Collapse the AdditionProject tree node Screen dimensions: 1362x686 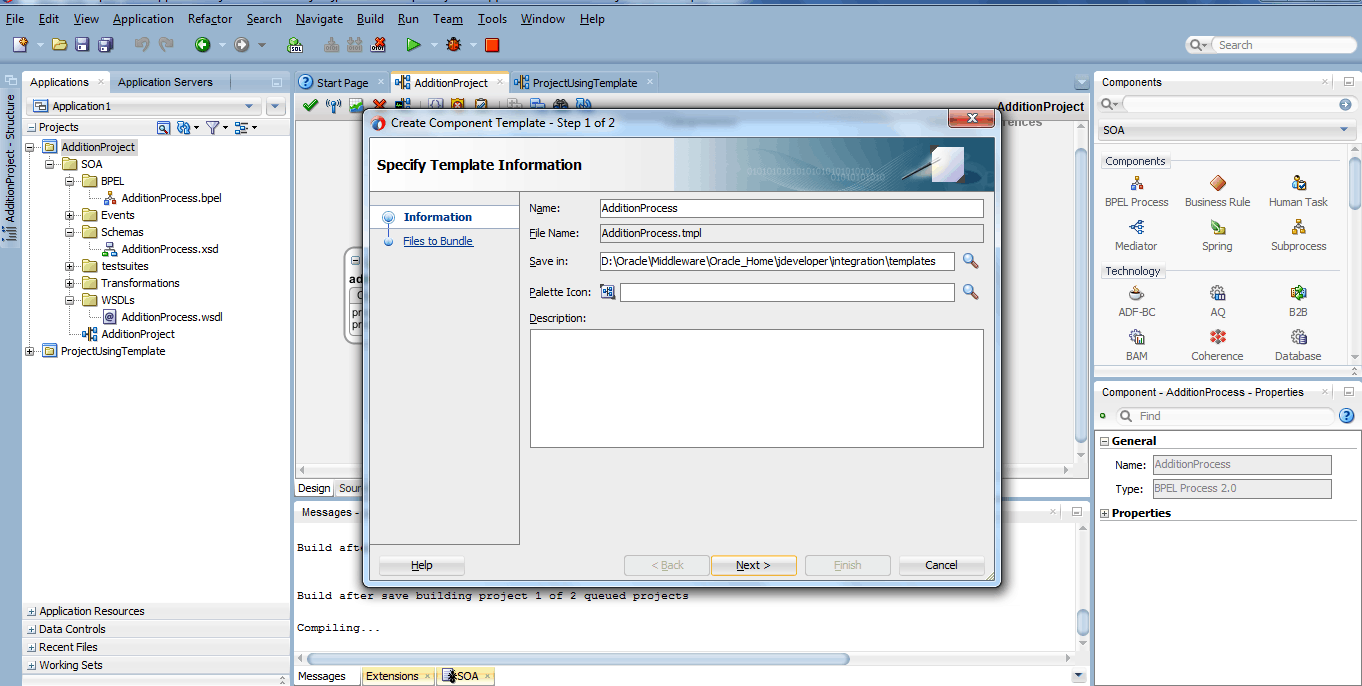coord(30,147)
